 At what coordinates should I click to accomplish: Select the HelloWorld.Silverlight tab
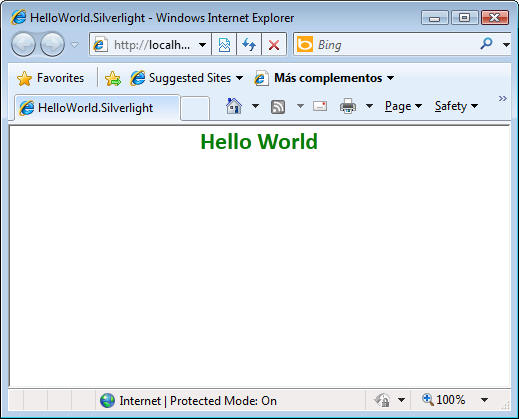97,108
